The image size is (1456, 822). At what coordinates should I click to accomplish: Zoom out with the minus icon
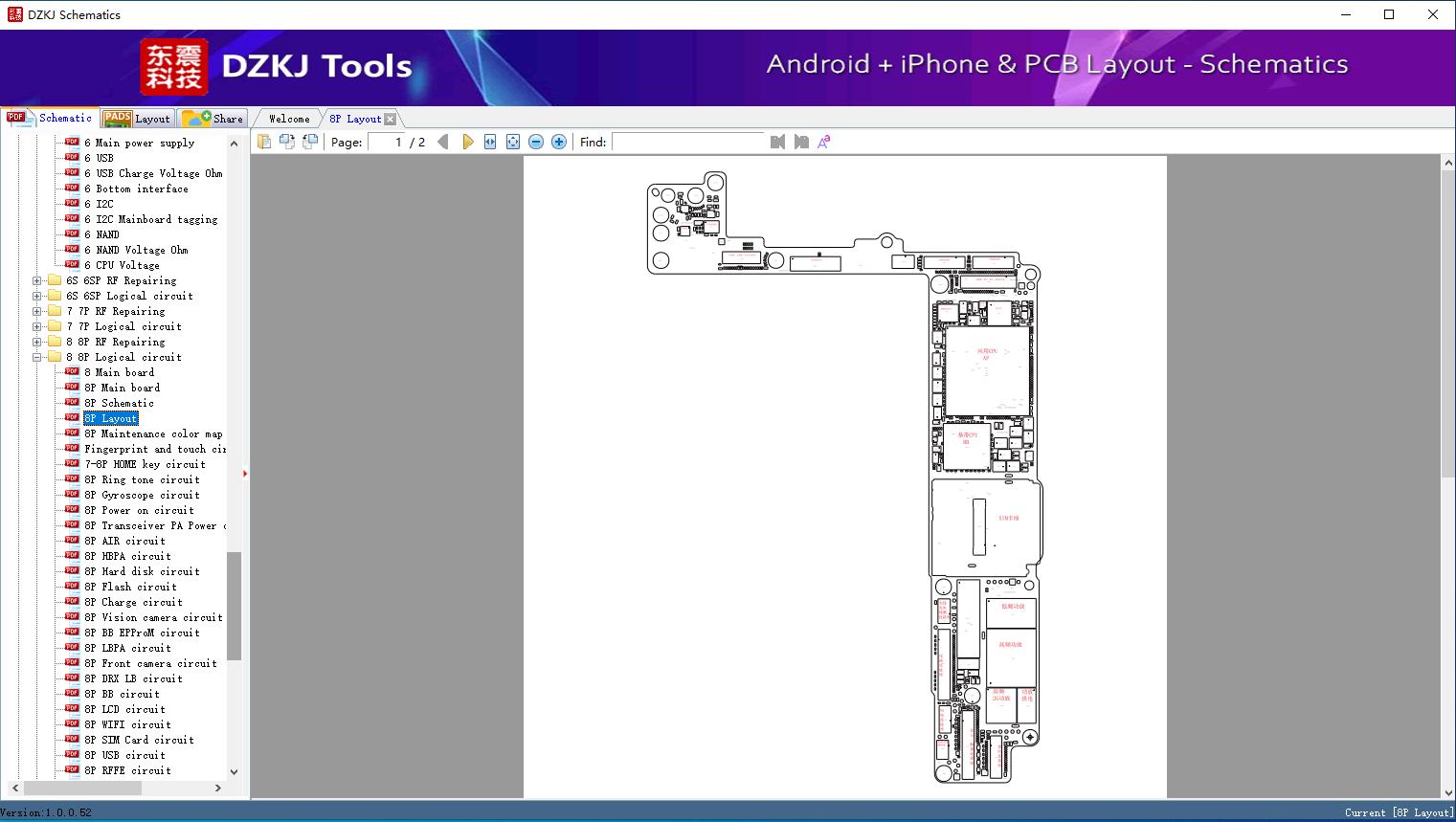click(x=536, y=142)
